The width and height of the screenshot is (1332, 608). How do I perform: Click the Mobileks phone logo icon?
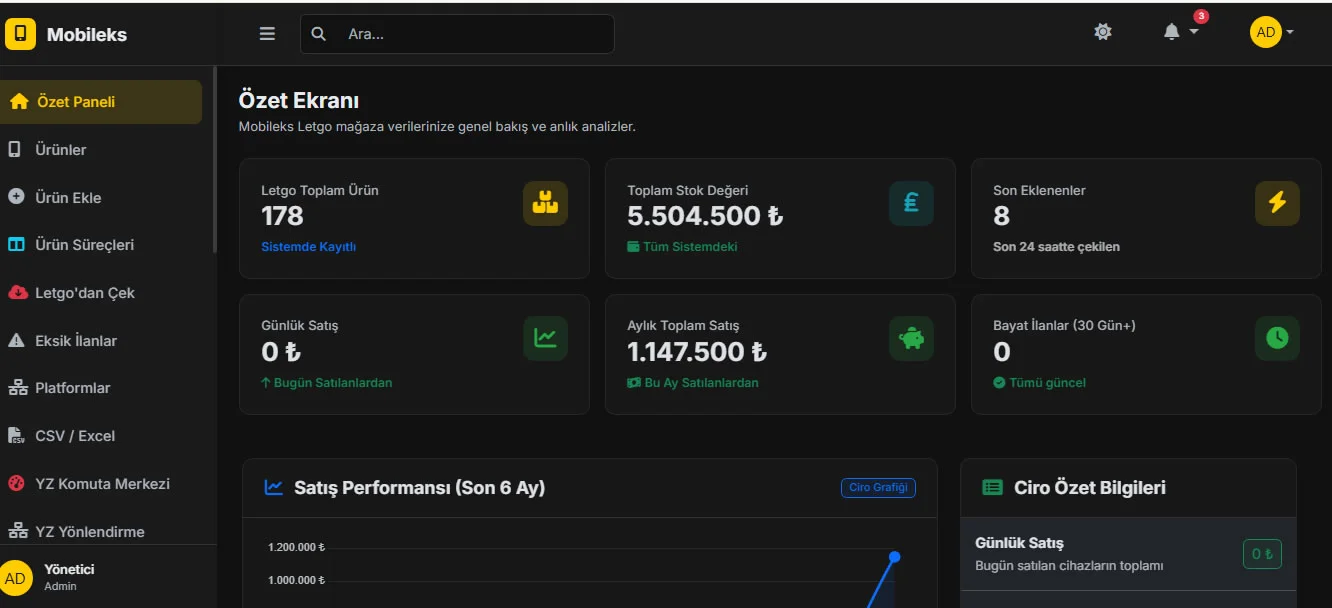point(20,34)
